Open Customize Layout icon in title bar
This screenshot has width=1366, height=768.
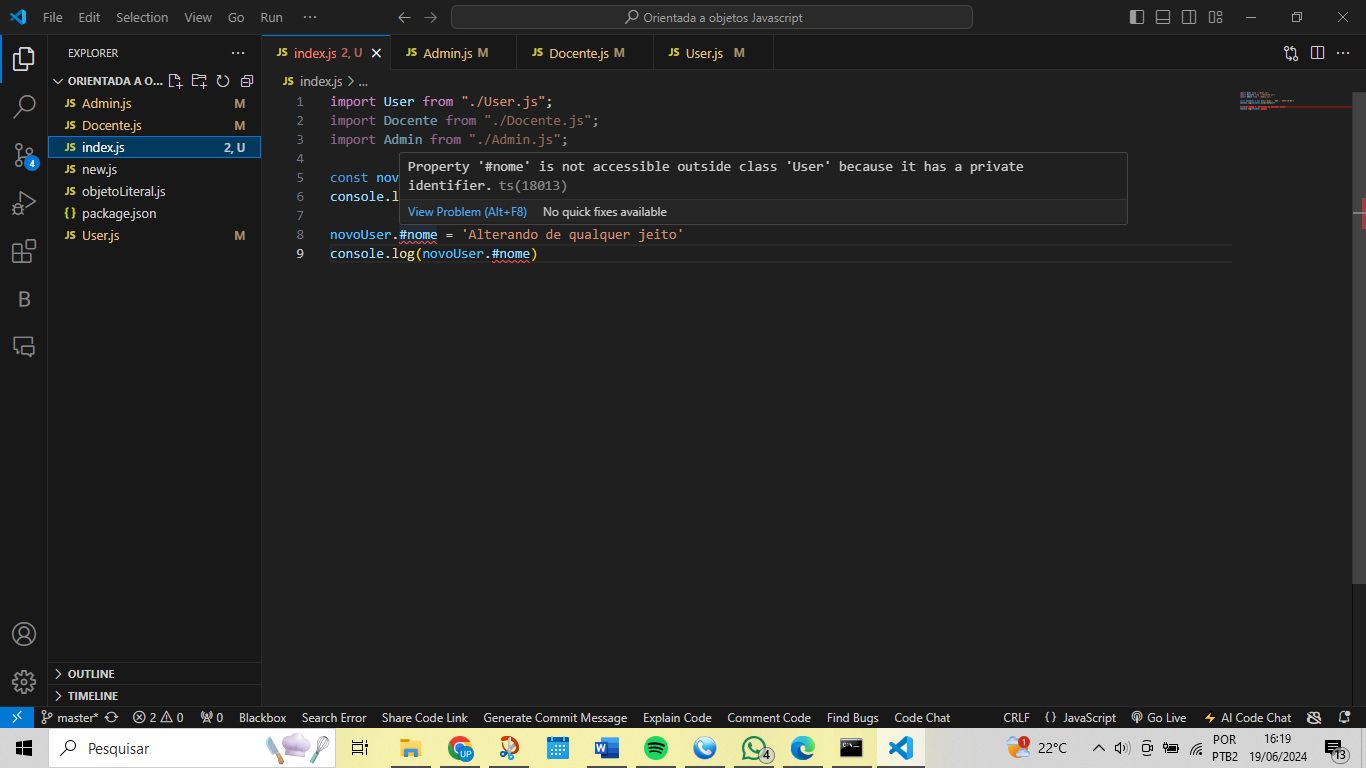(1215, 17)
